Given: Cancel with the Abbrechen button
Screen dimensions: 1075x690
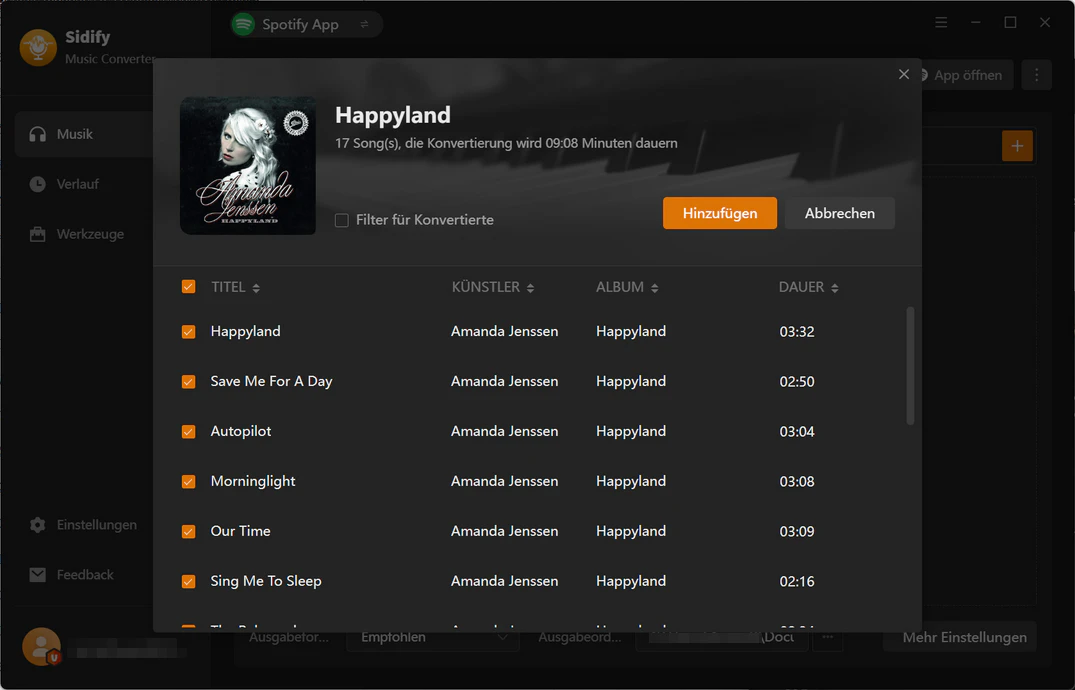Looking at the screenshot, I should pos(839,213).
